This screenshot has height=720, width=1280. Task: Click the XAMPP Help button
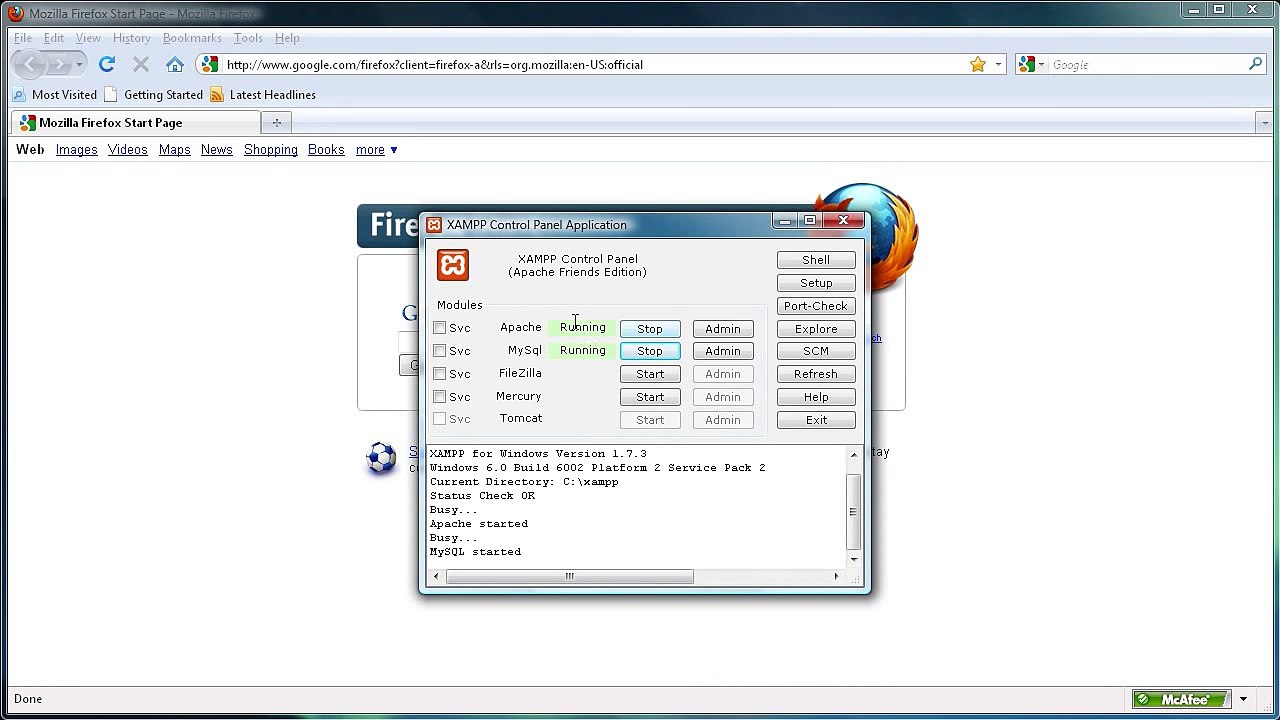coord(816,398)
